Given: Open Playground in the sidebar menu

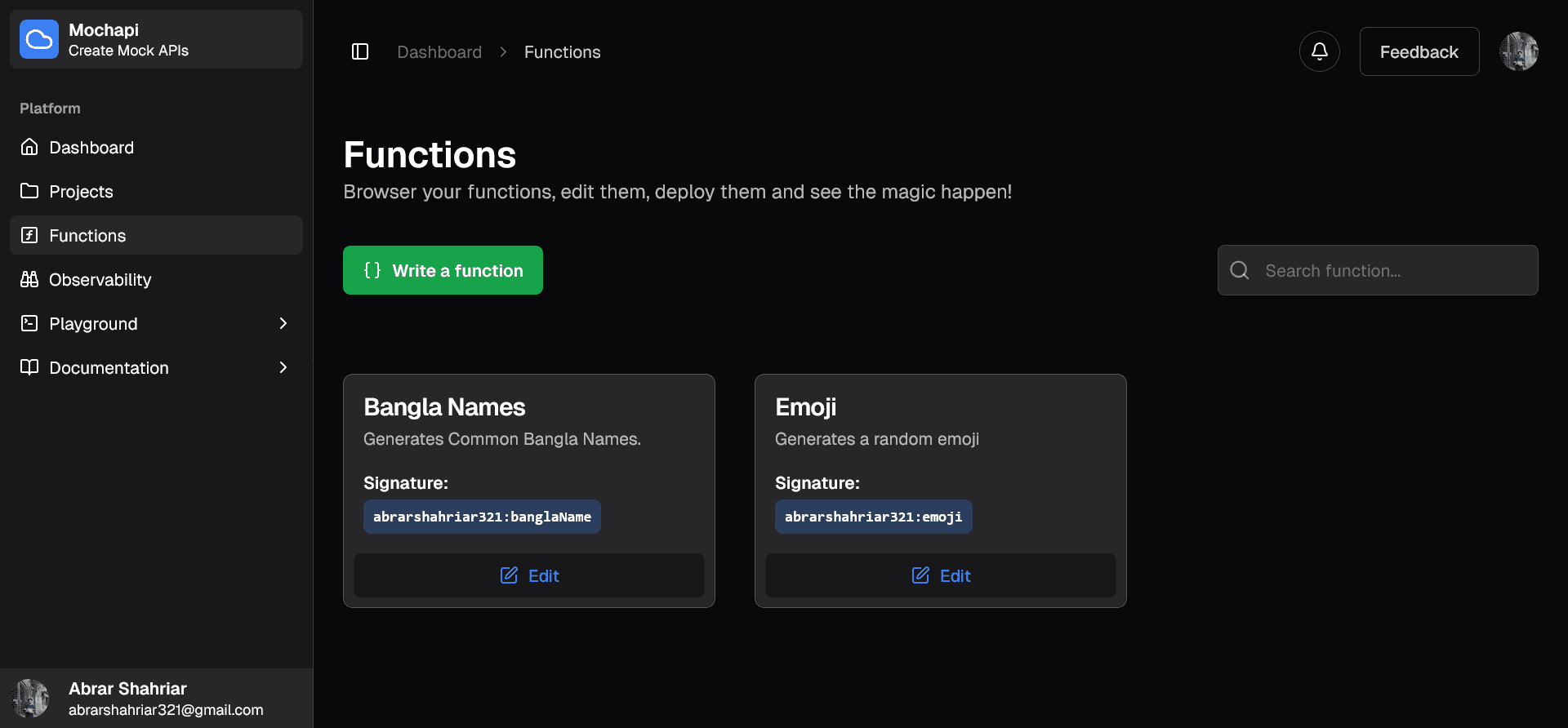Looking at the screenshot, I should tap(93, 324).
